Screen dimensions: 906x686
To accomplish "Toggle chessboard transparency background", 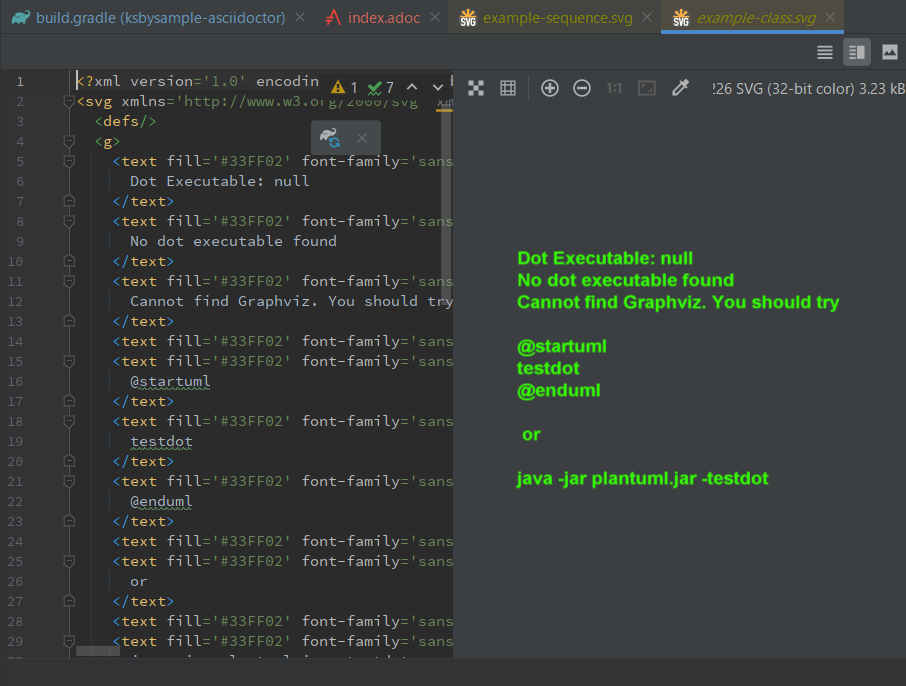I will coord(476,88).
